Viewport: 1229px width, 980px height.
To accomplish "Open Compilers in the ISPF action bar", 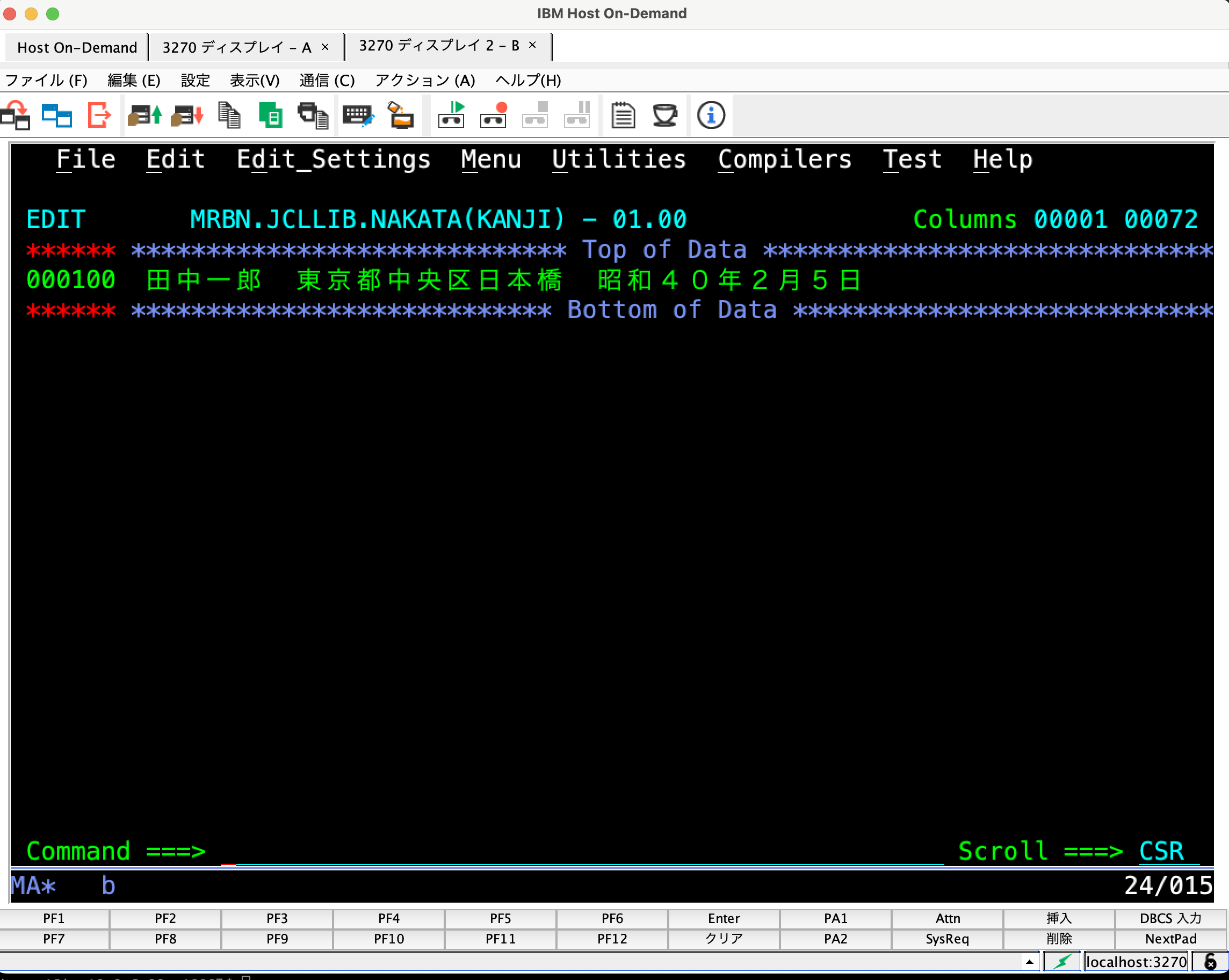I will click(785, 159).
